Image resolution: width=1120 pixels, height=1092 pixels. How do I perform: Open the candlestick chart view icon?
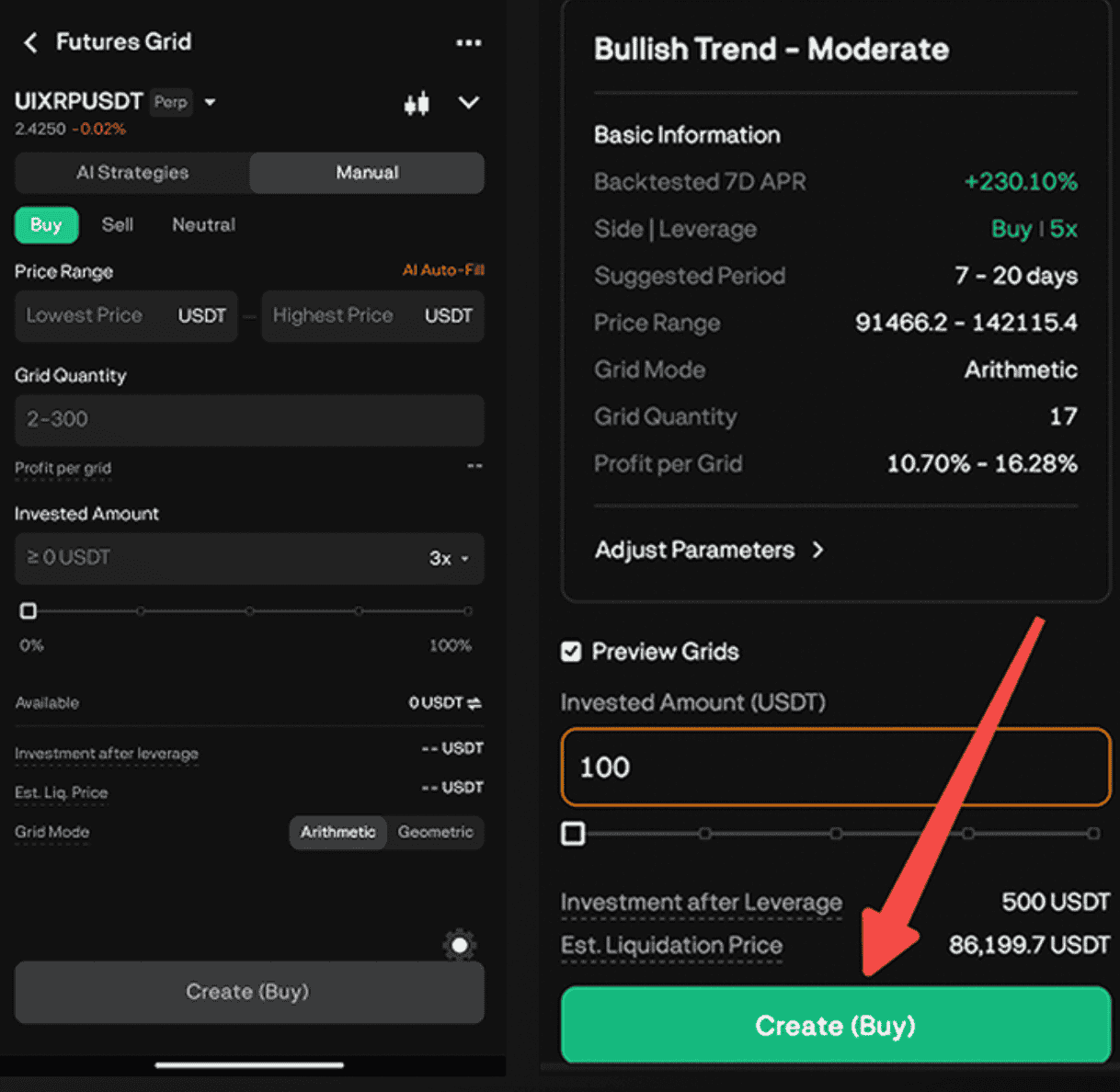click(x=416, y=103)
